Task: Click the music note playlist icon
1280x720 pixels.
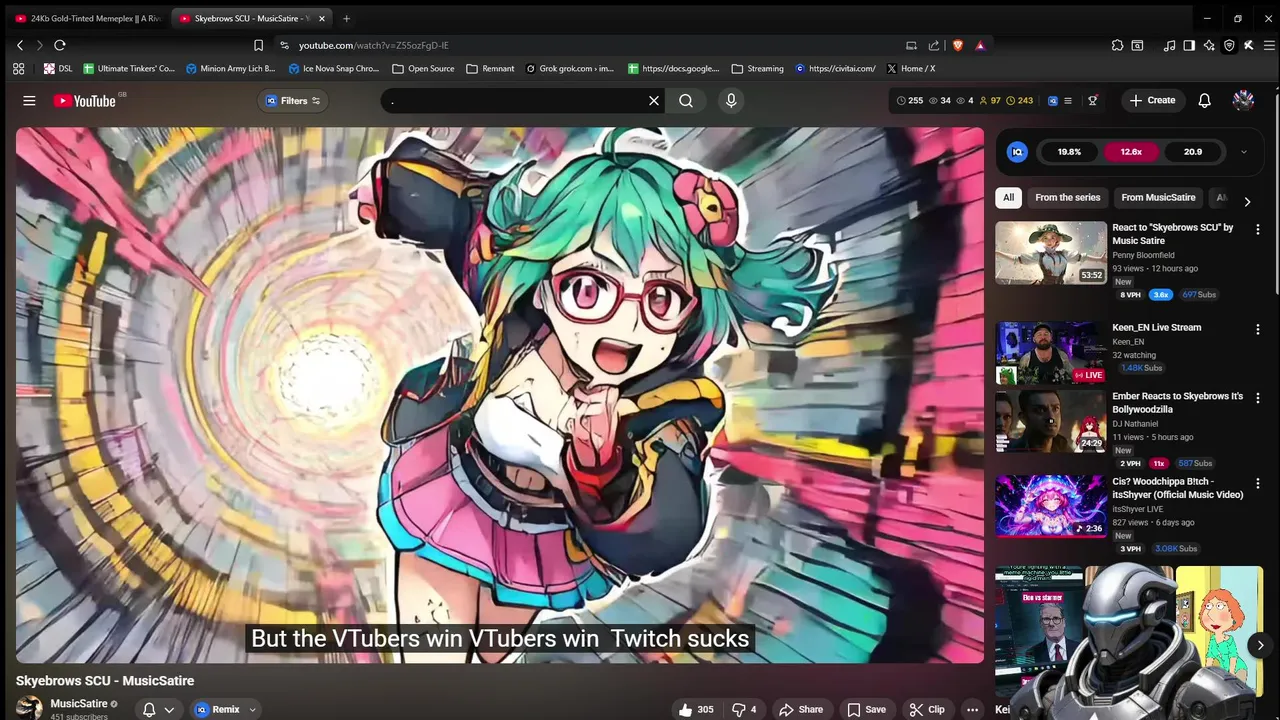Action: (x=1169, y=45)
